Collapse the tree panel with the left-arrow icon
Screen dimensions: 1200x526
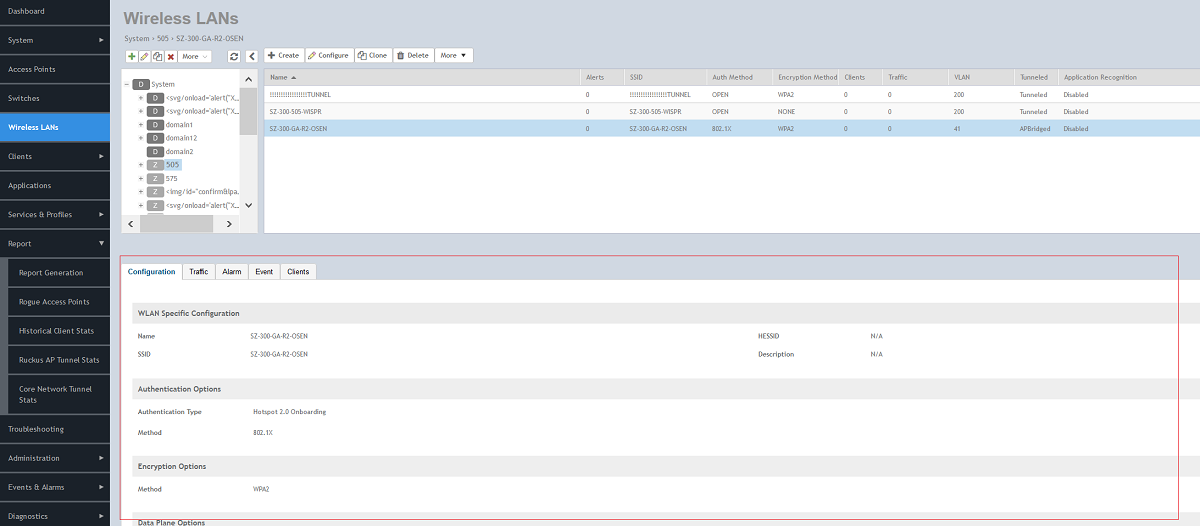251,56
